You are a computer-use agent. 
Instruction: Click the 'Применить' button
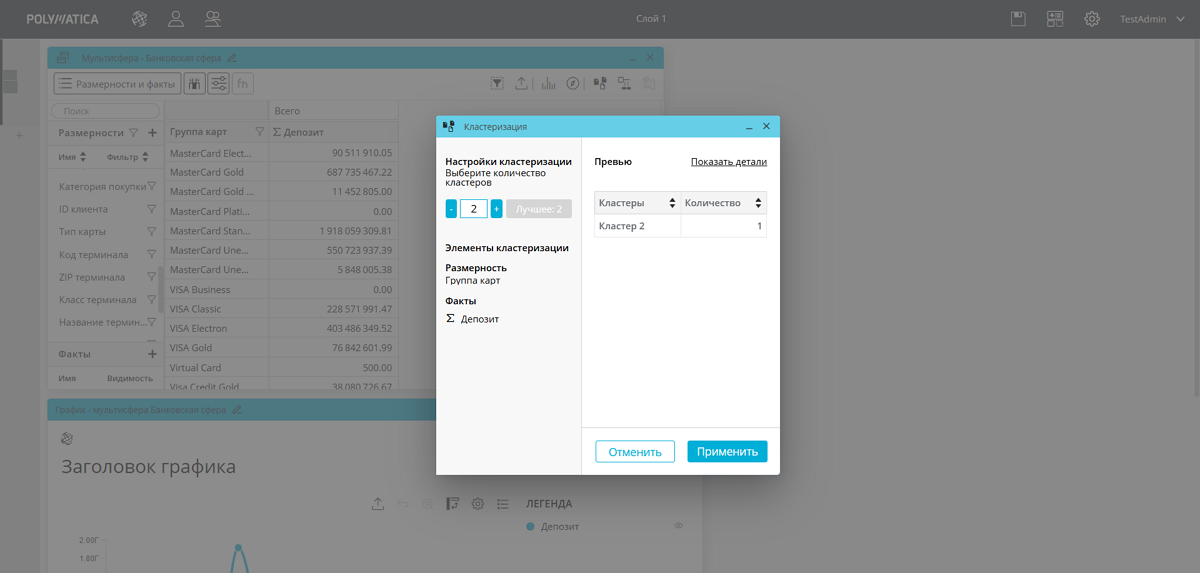(727, 452)
